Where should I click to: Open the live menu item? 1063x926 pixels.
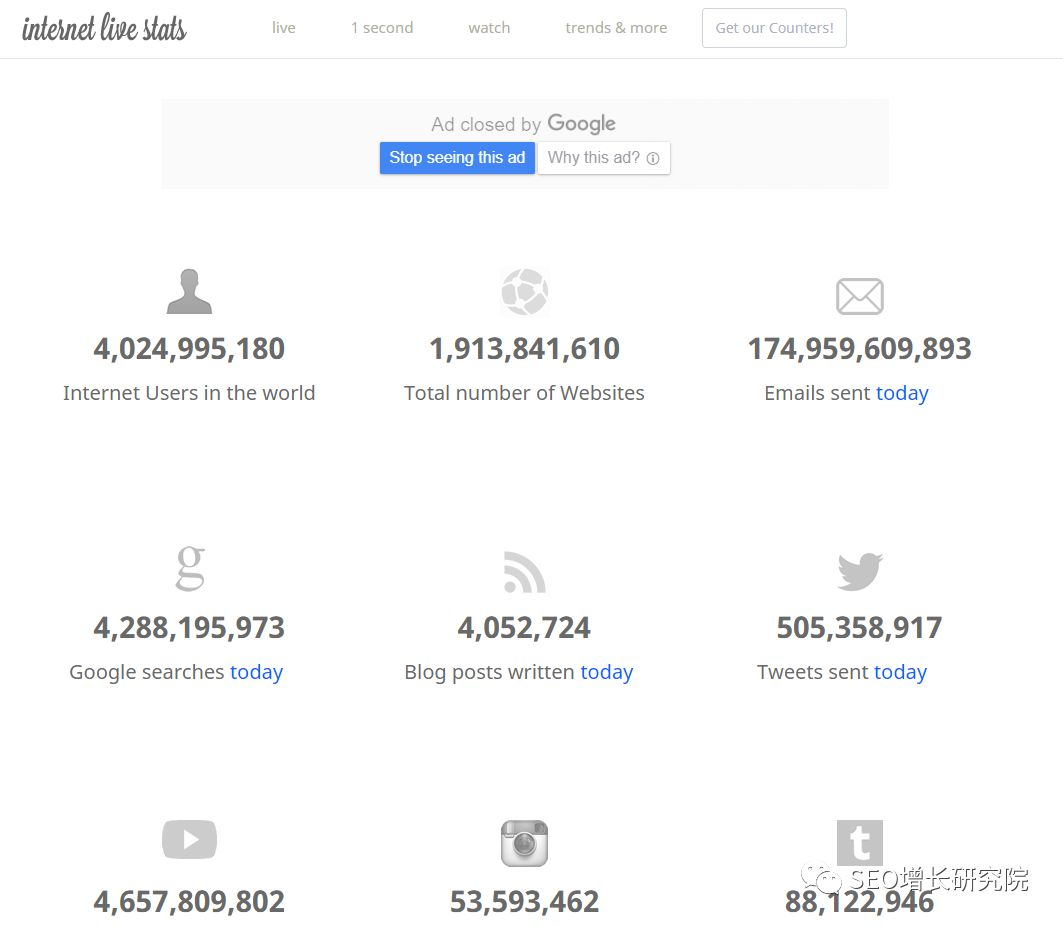[283, 28]
